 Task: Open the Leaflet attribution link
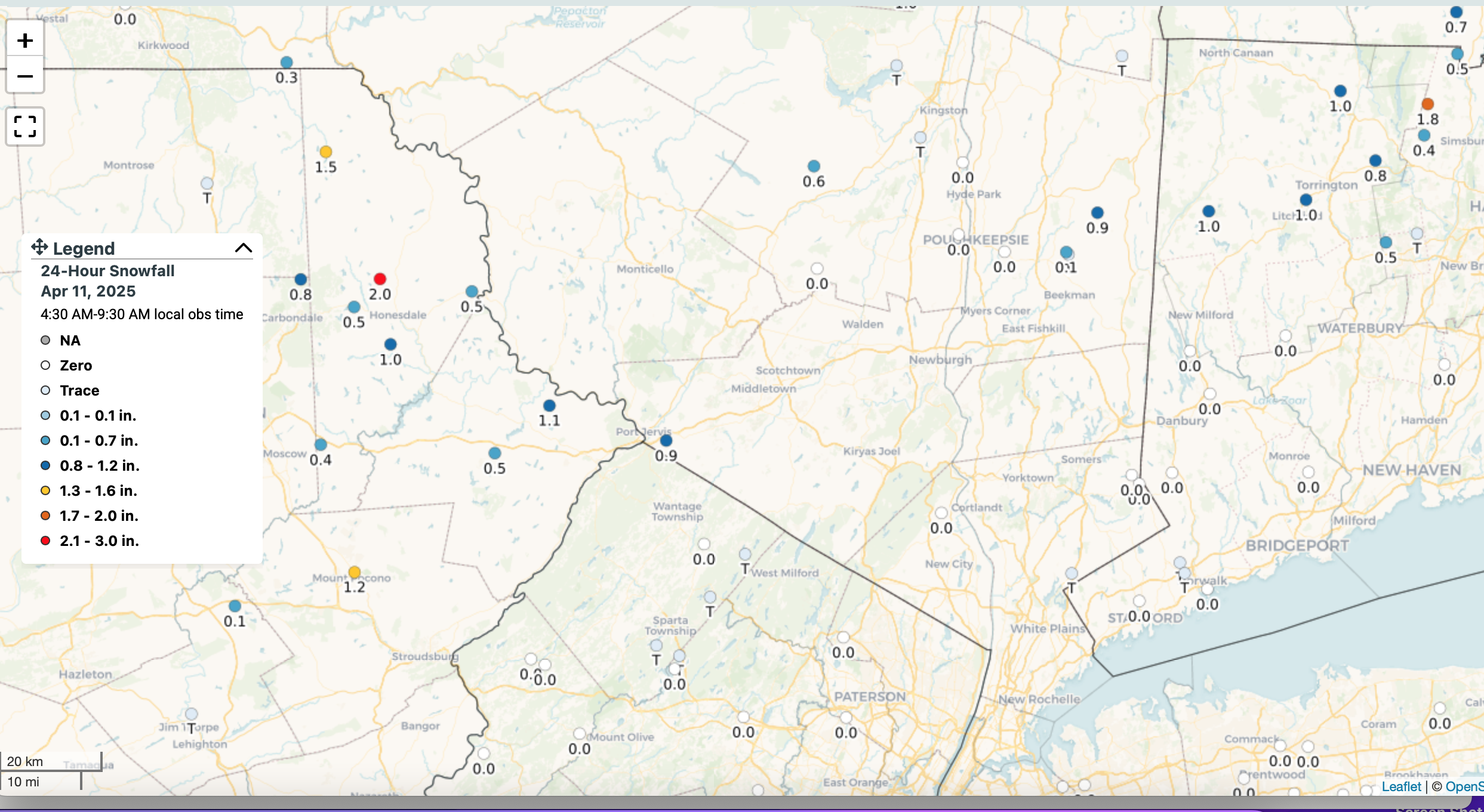(x=1401, y=786)
